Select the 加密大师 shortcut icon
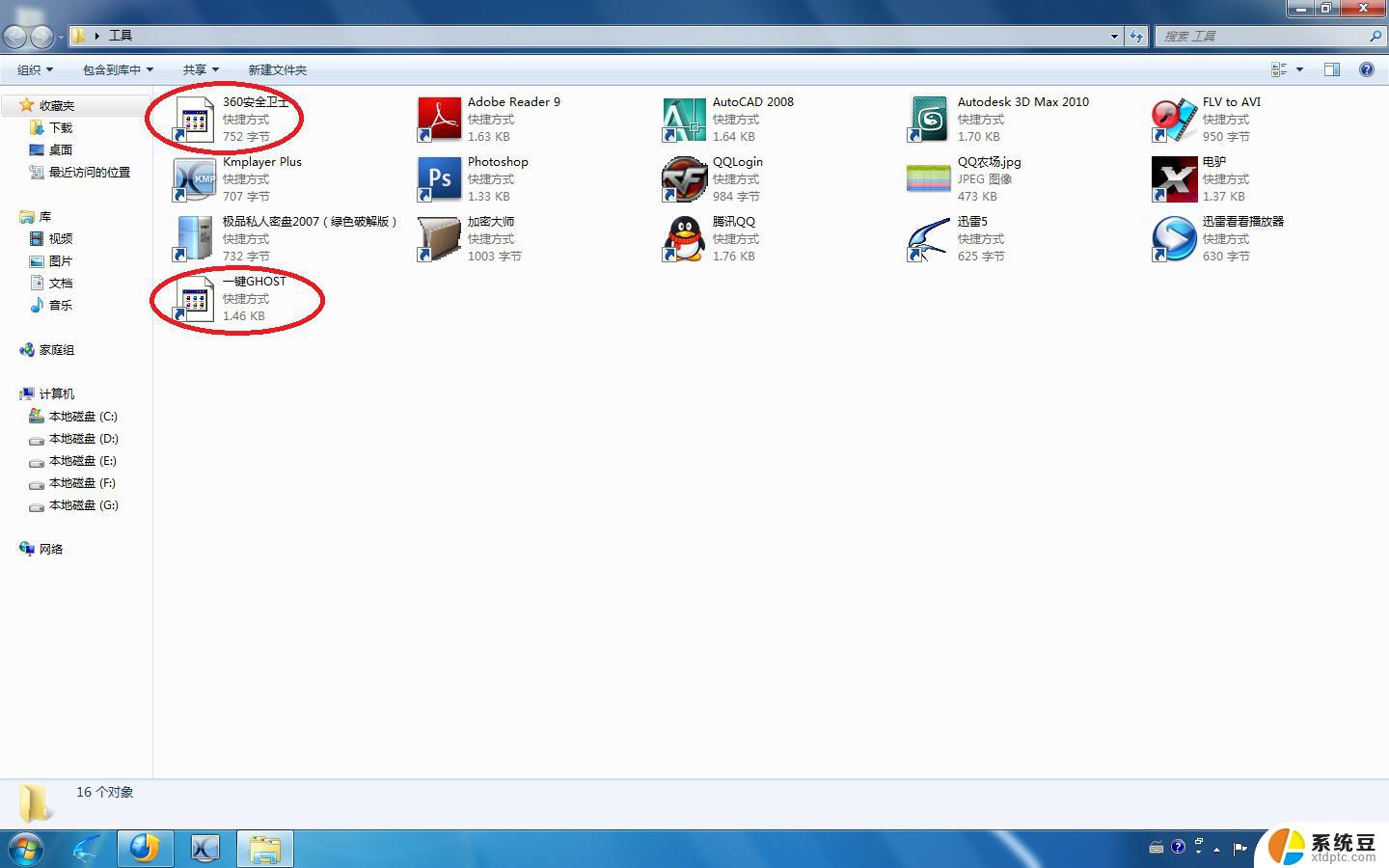Image resolution: width=1389 pixels, height=868 pixels. [440, 239]
